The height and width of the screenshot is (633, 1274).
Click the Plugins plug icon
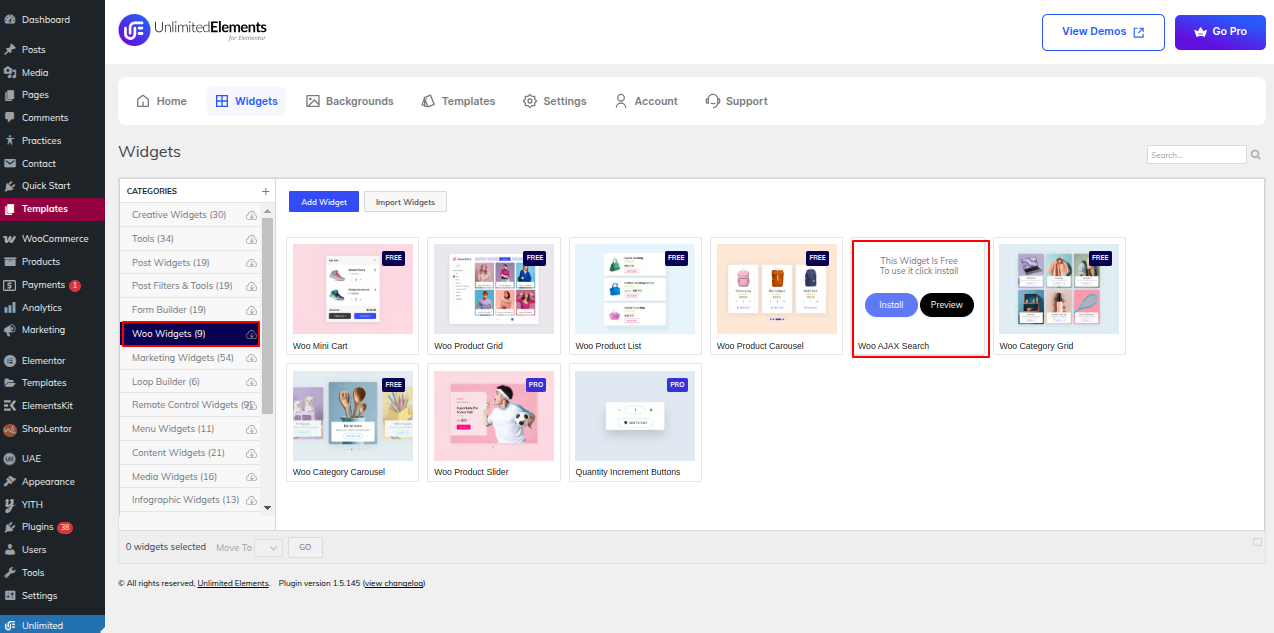10,527
